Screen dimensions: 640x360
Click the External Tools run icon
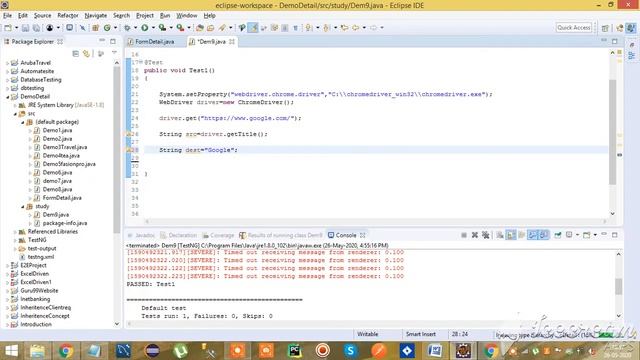coord(180,28)
